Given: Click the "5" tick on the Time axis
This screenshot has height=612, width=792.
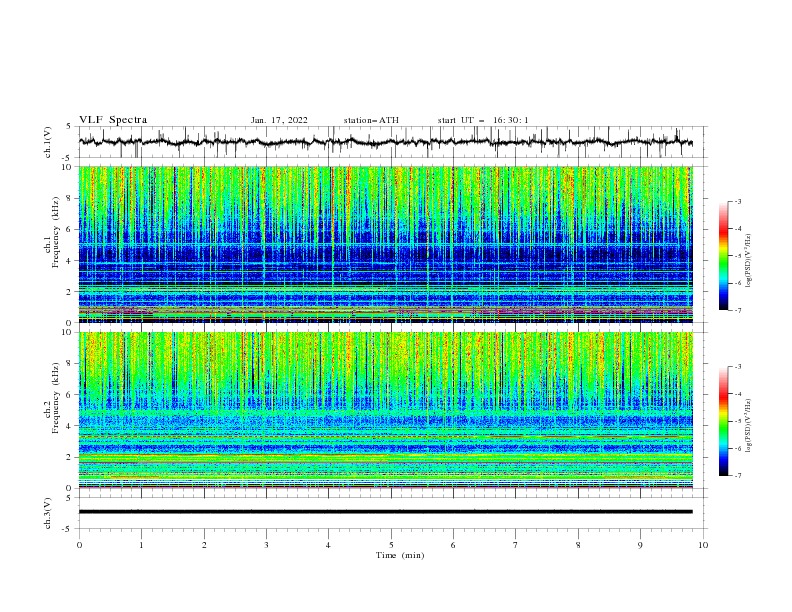Looking at the screenshot, I should (x=391, y=545).
